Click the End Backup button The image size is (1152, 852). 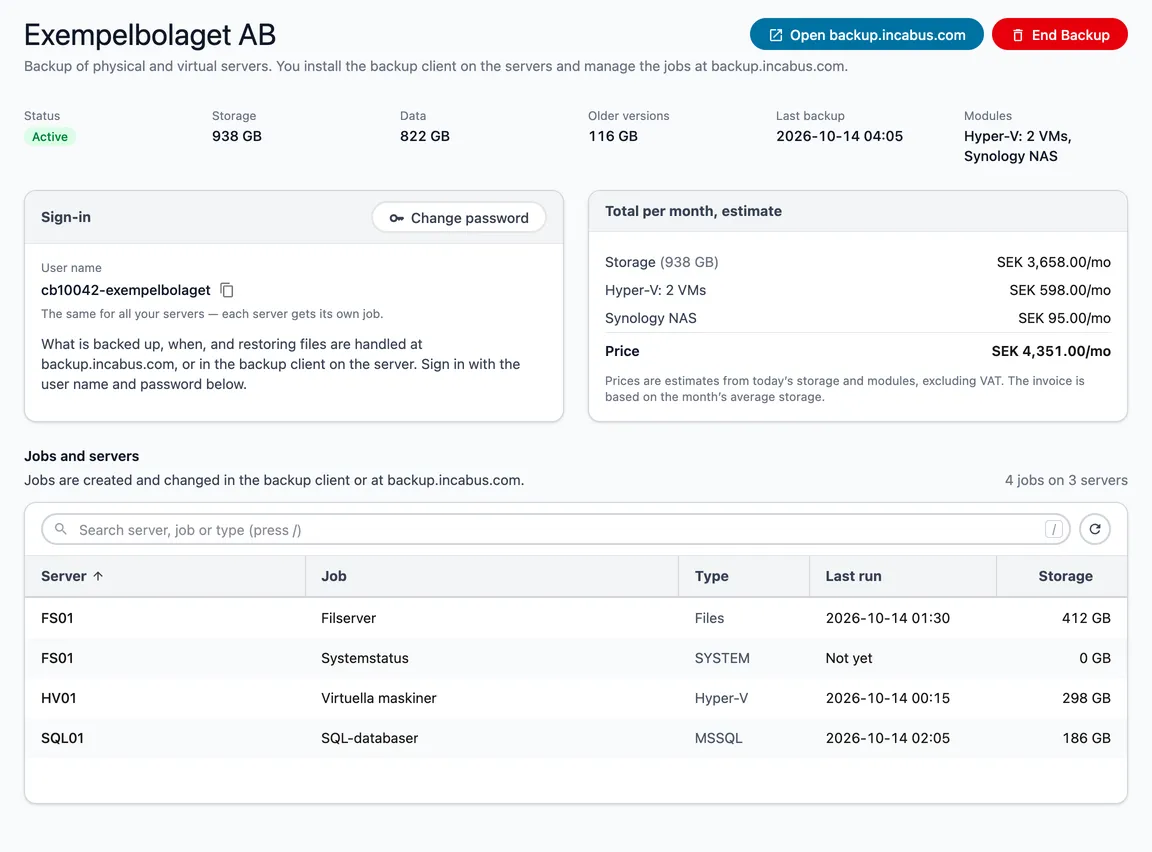coord(1059,35)
